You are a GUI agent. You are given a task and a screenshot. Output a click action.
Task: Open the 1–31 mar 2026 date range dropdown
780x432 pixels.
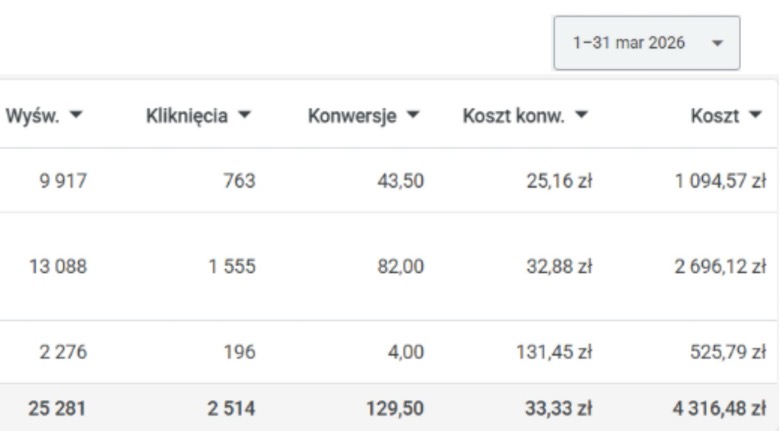pyautogui.click(x=646, y=44)
